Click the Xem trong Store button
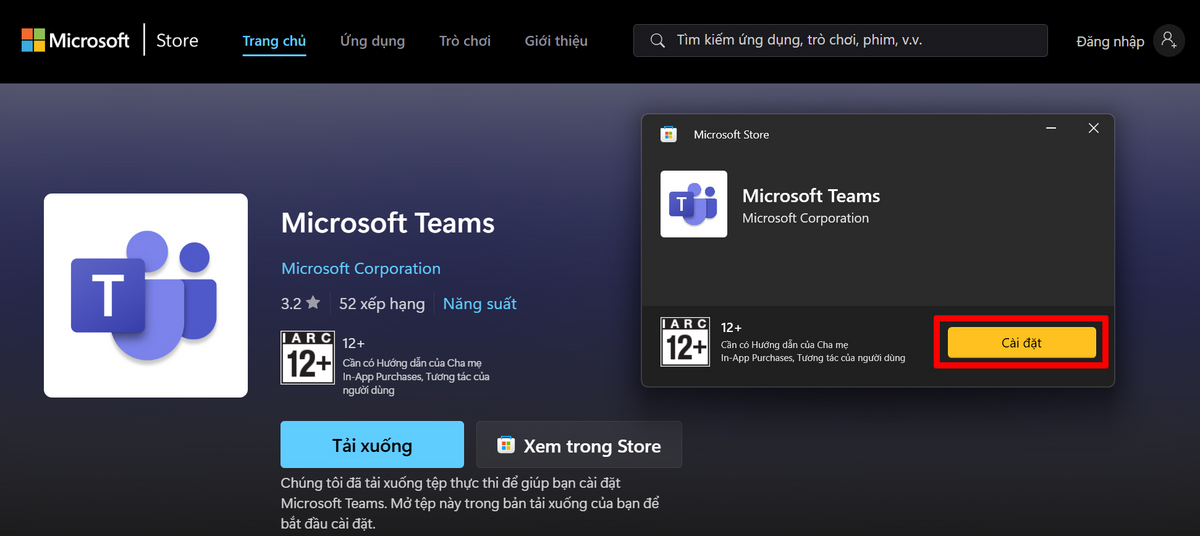 [x=579, y=445]
